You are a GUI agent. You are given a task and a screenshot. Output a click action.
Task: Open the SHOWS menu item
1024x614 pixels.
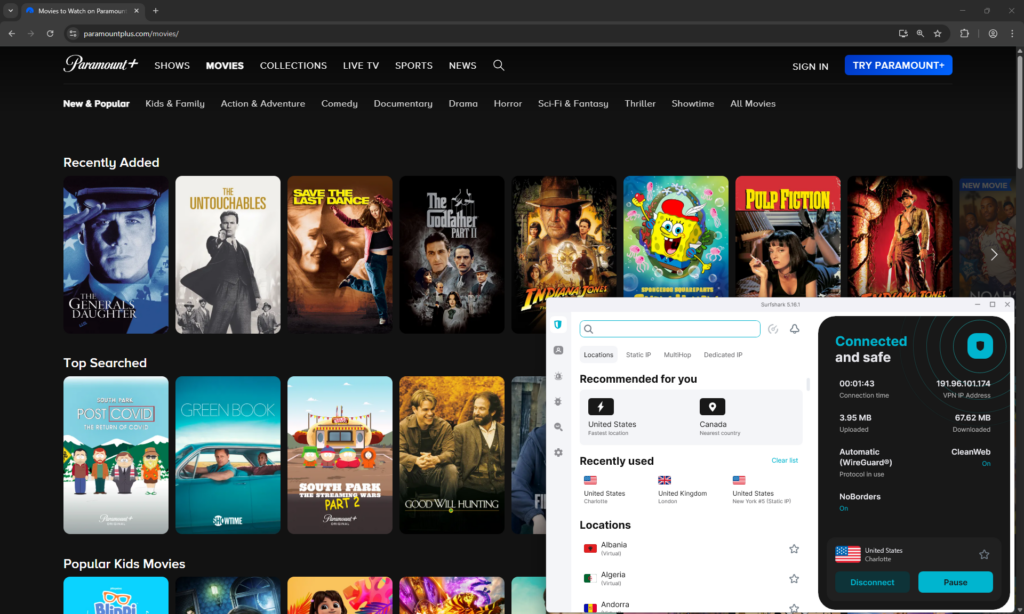click(x=172, y=65)
